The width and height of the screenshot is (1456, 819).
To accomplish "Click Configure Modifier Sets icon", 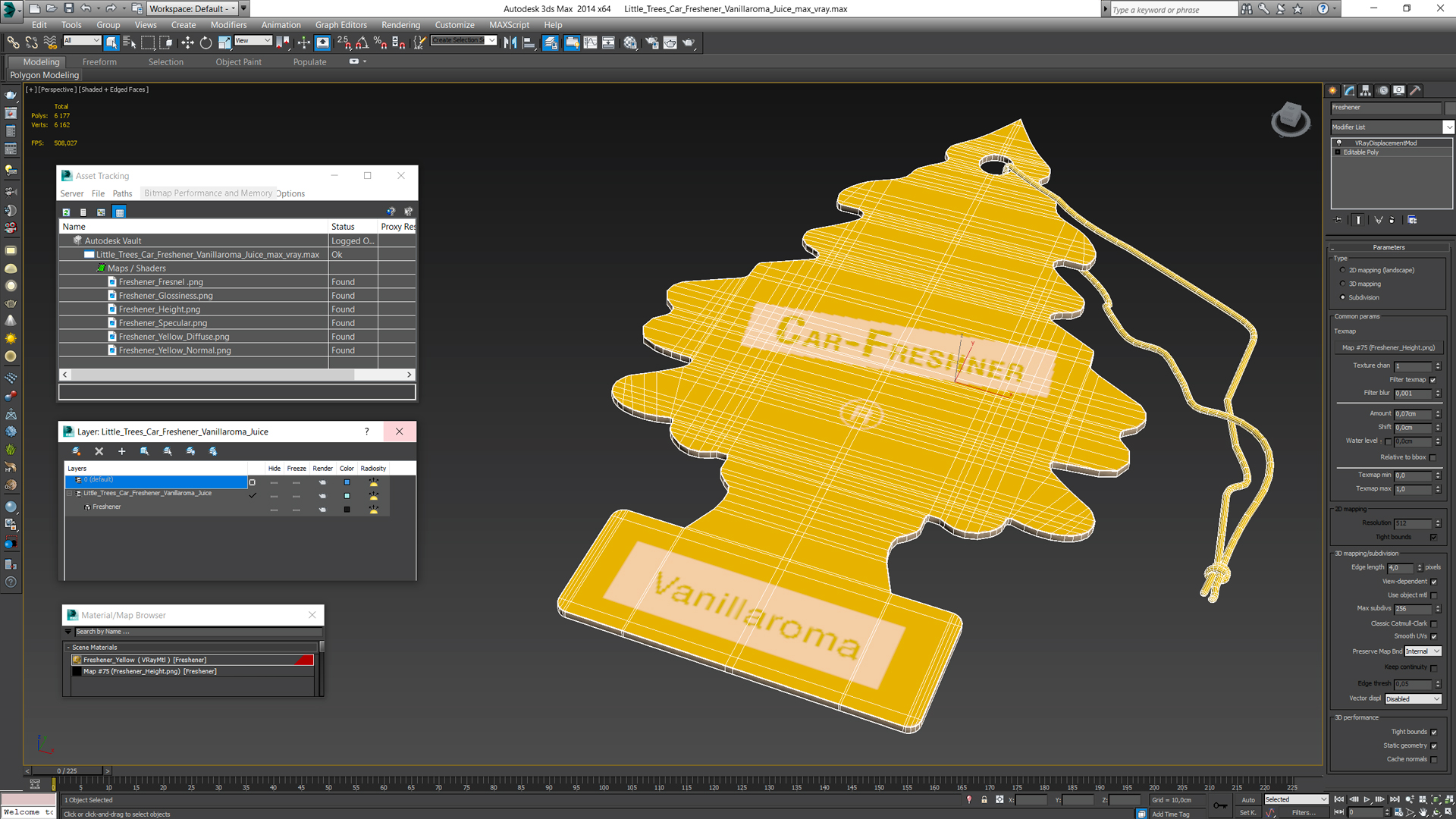I will coord(1412,220).
